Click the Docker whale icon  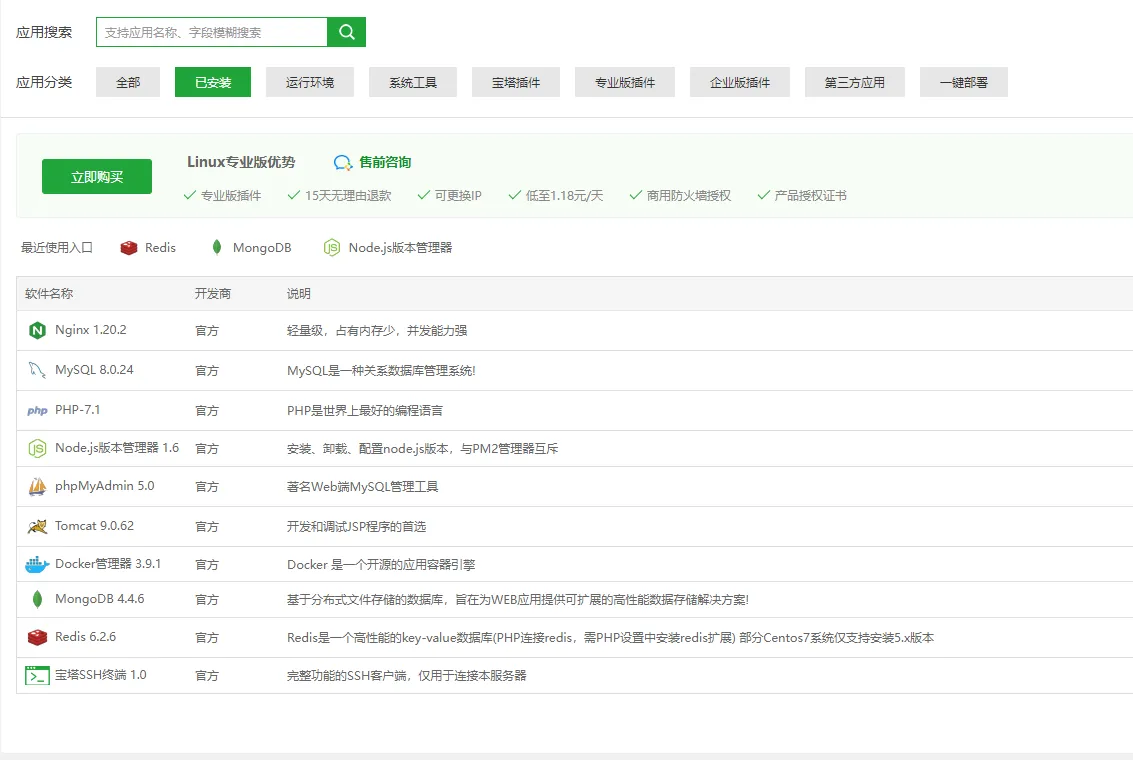click(x=37, y=564)
